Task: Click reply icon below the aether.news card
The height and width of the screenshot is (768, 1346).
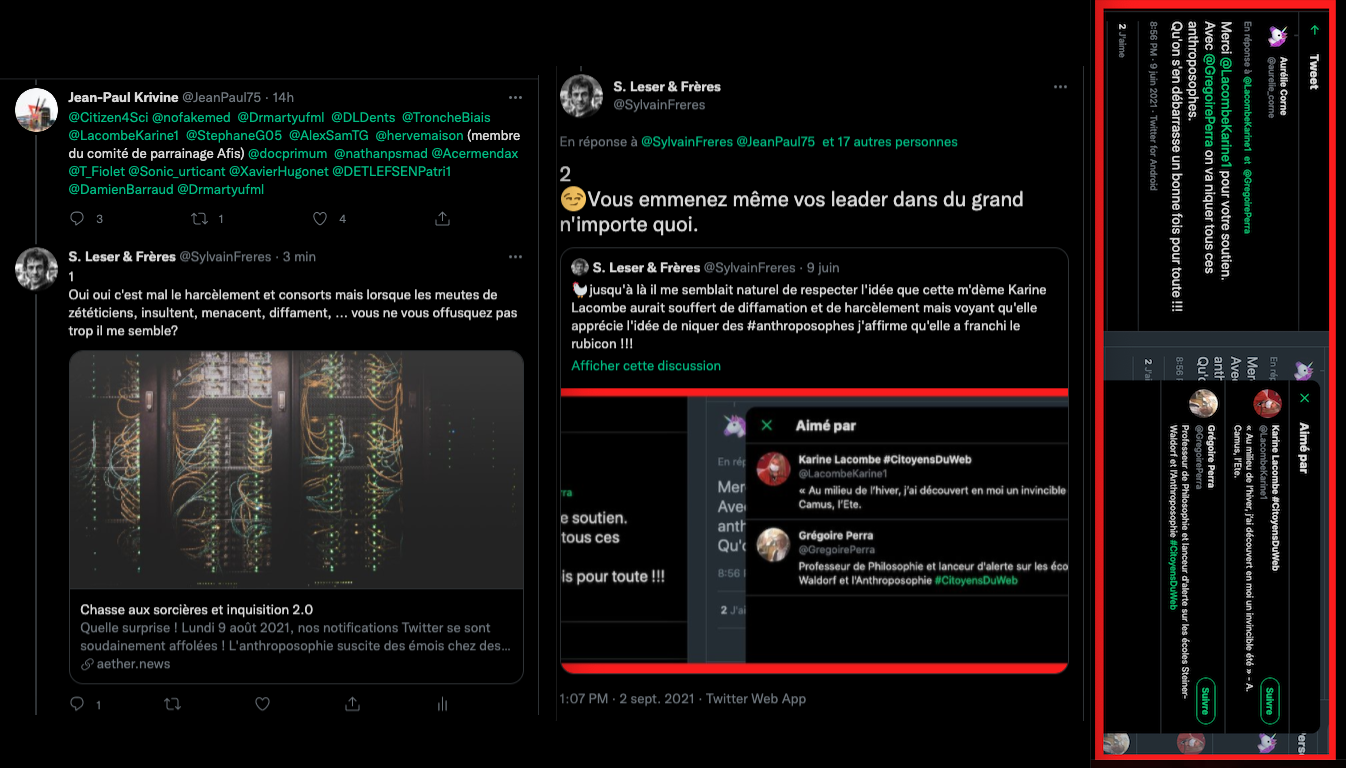Action: [x=78, y=704]
